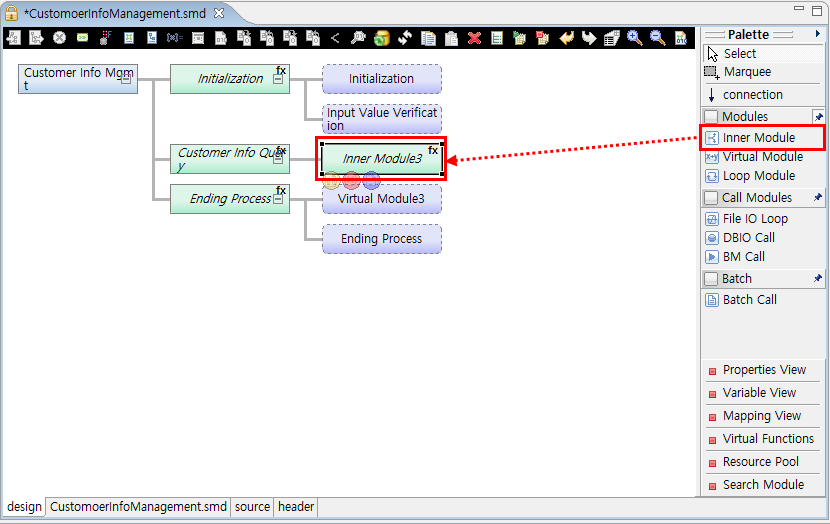This screenshot has height=524, width=830.
Task: Click the sync arrows toolbar icon
Action: click(405, 38)
